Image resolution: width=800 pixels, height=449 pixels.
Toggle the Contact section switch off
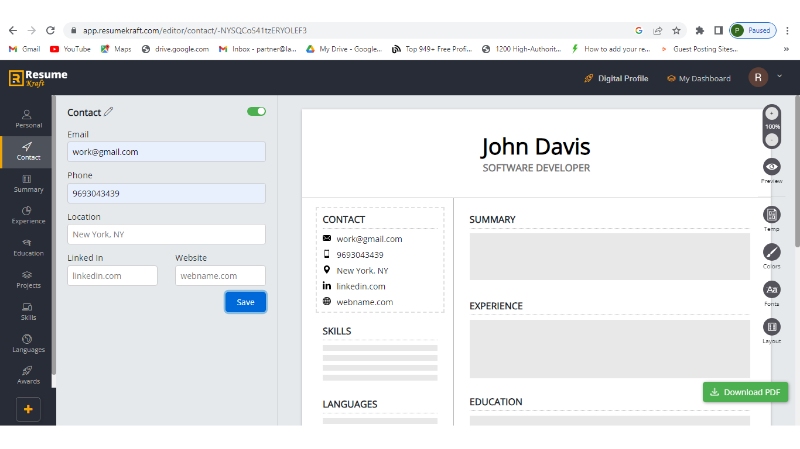pos(256,112)
